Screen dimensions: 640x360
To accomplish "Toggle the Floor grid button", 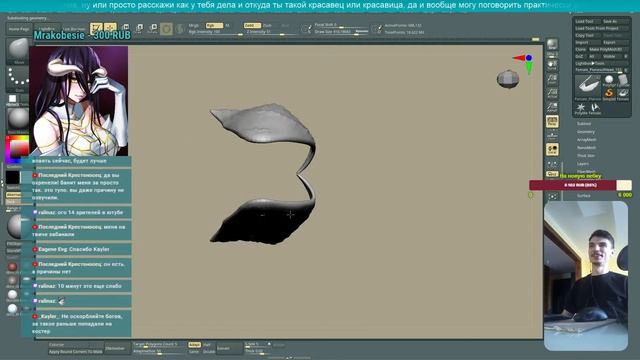I will coord(552,135).
